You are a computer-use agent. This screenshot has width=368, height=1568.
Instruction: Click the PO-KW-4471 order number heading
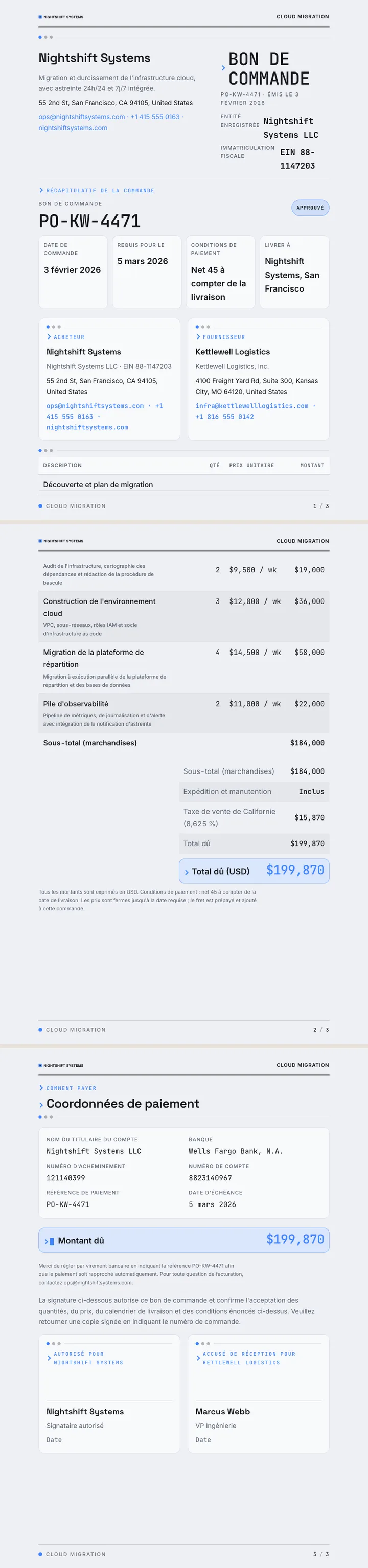point(89,221)
